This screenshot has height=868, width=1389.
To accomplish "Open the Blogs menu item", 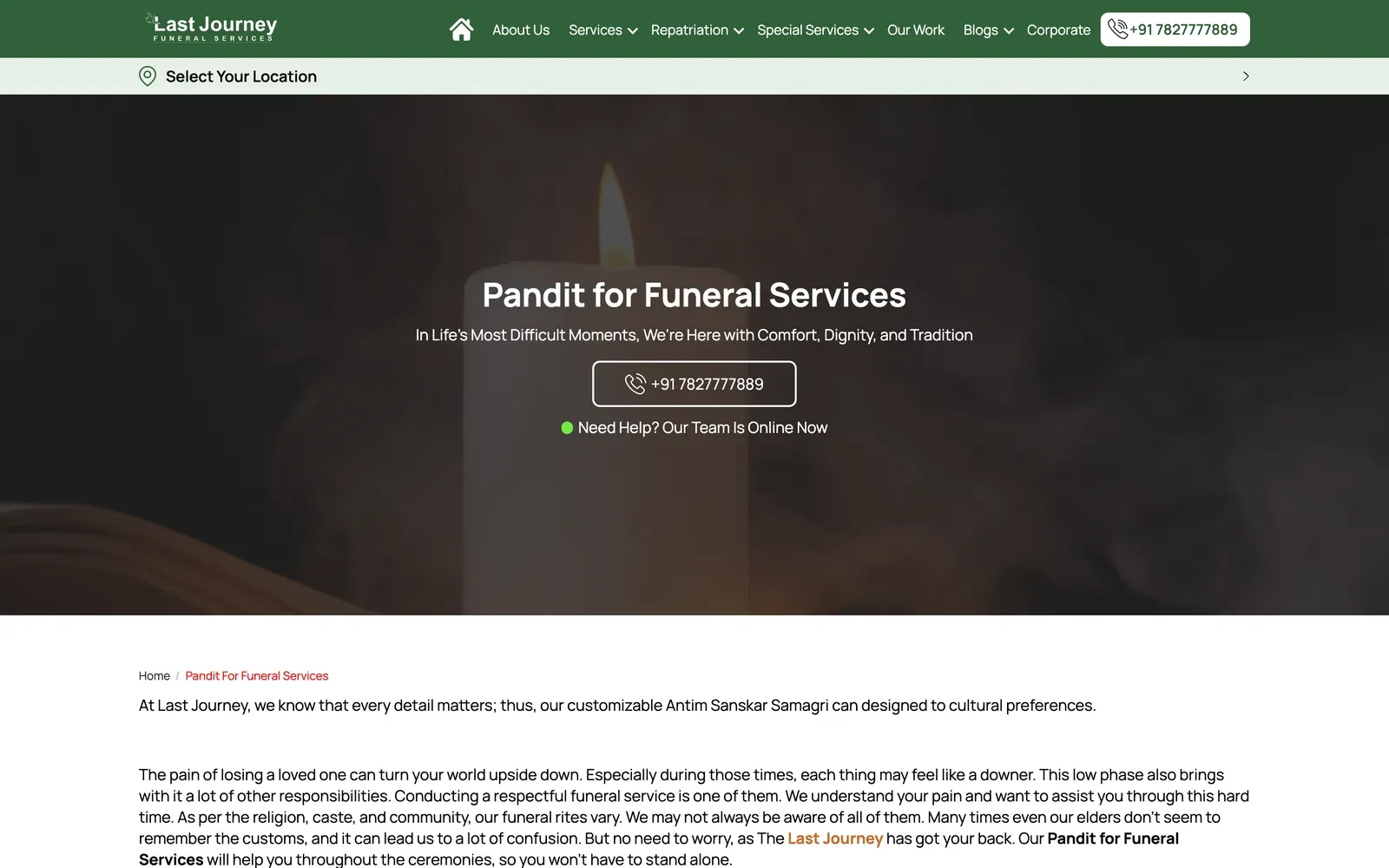I will tap(980, 30).
